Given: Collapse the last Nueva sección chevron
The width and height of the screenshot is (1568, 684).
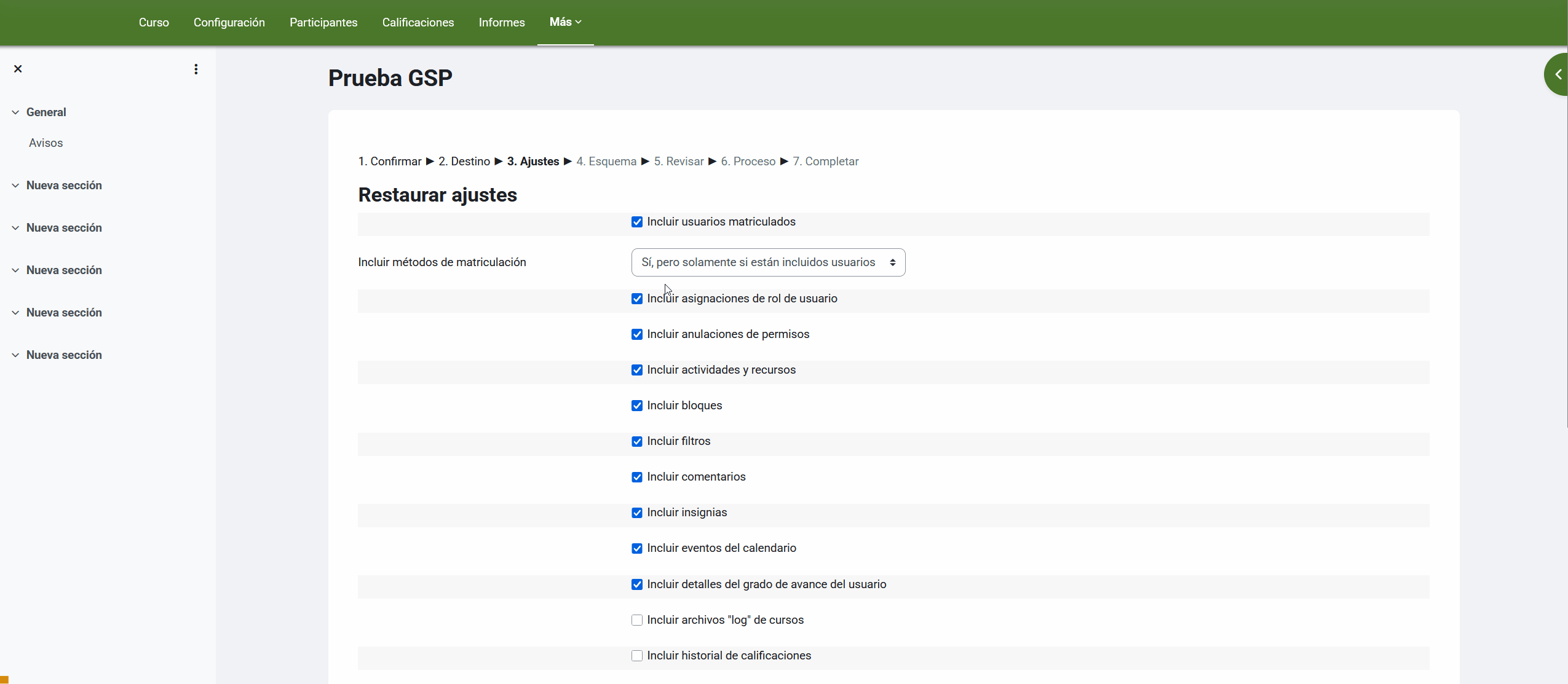Looking at the screenshot, I should pos(15,355).
